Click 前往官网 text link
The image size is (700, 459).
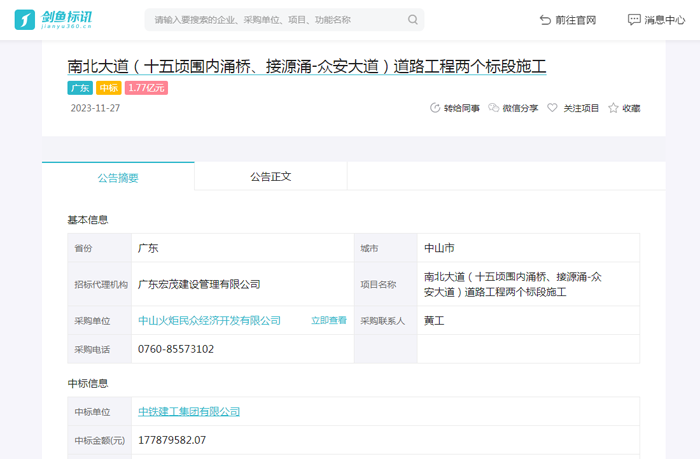click(x=575, y=20)
